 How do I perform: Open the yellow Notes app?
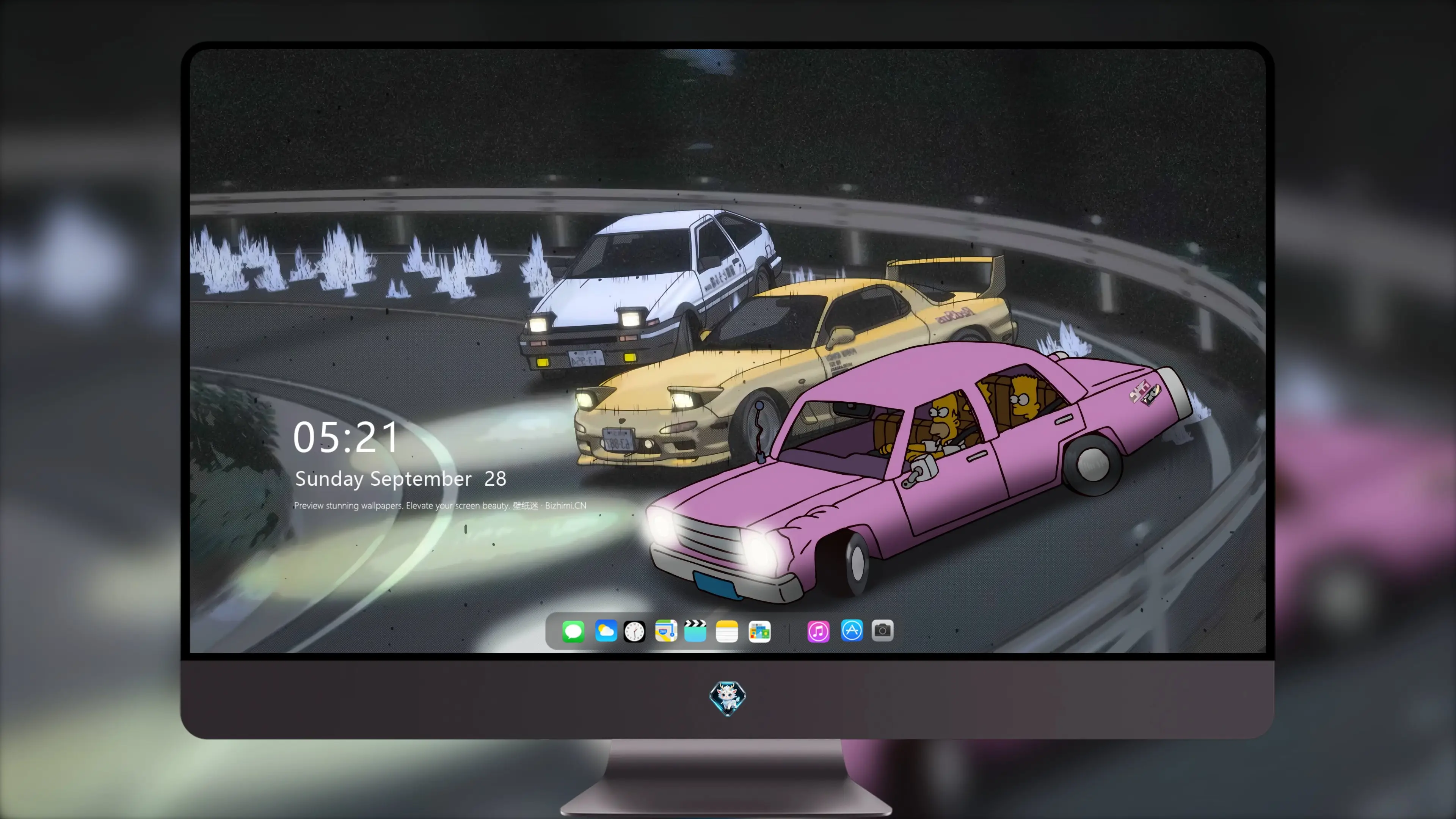point(727,631)
